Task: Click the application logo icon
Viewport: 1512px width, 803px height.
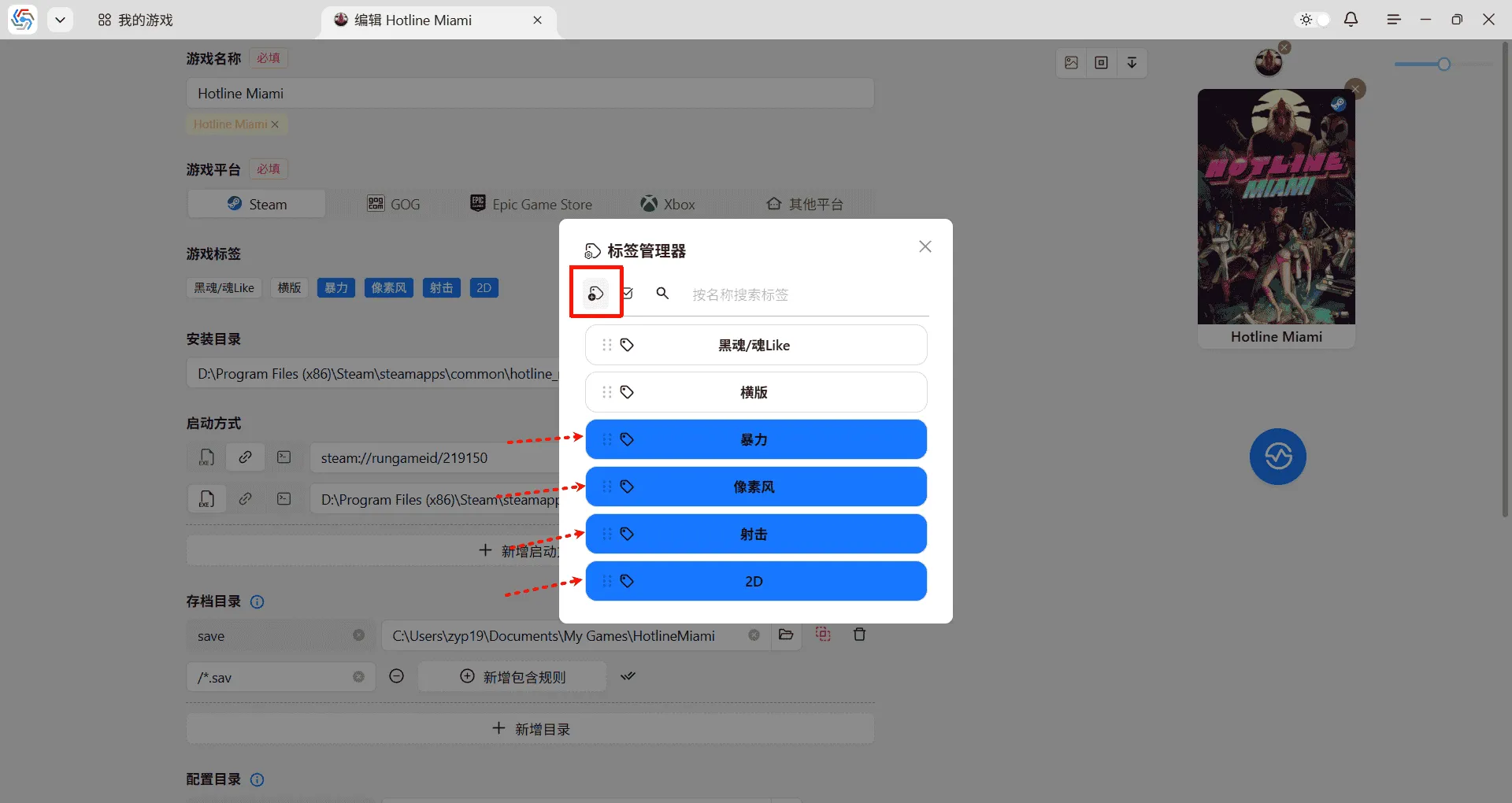Action: point(22,20)
